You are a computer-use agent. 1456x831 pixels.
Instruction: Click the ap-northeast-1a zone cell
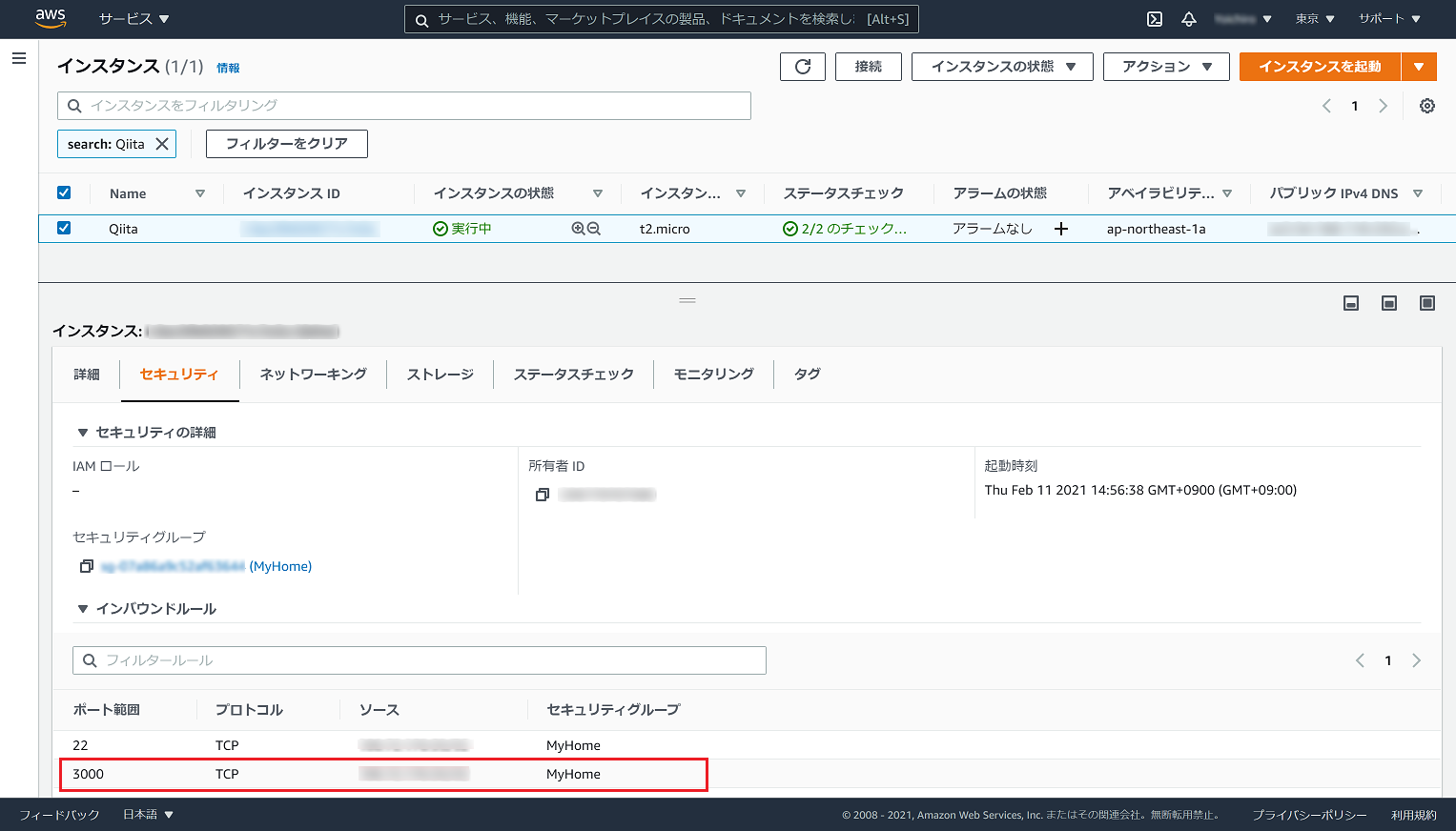[1156, 229]
